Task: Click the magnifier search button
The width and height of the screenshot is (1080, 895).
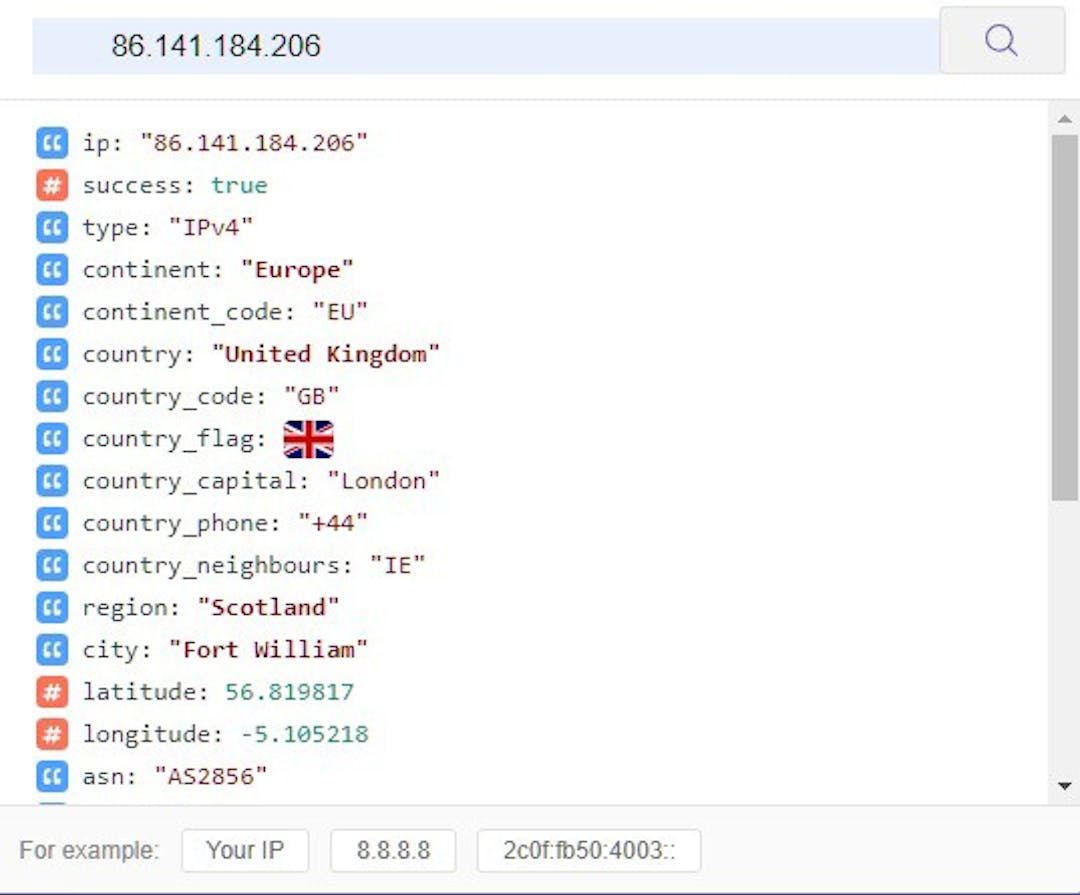Action: pos(1001,41)
